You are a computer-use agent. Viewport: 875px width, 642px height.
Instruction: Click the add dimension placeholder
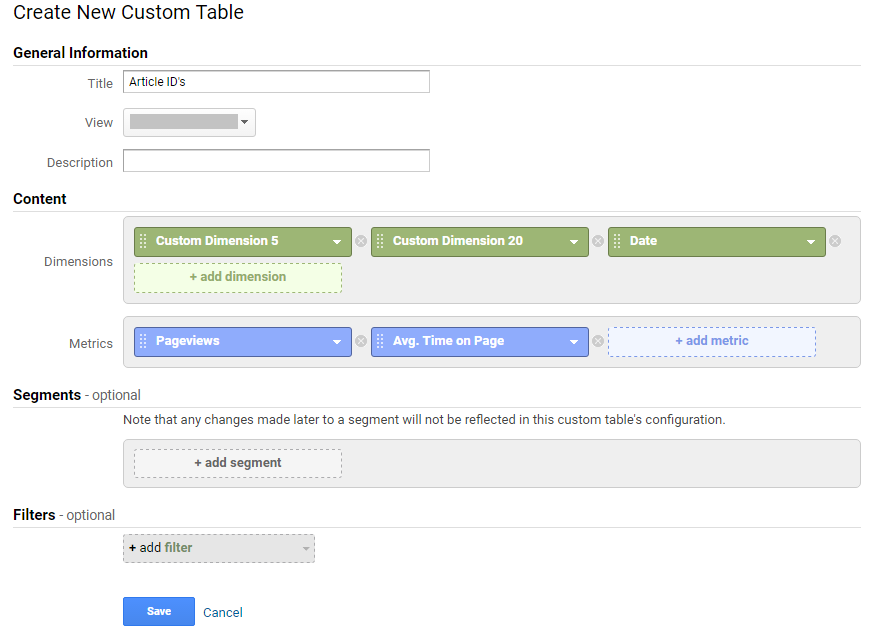[238, 277]
